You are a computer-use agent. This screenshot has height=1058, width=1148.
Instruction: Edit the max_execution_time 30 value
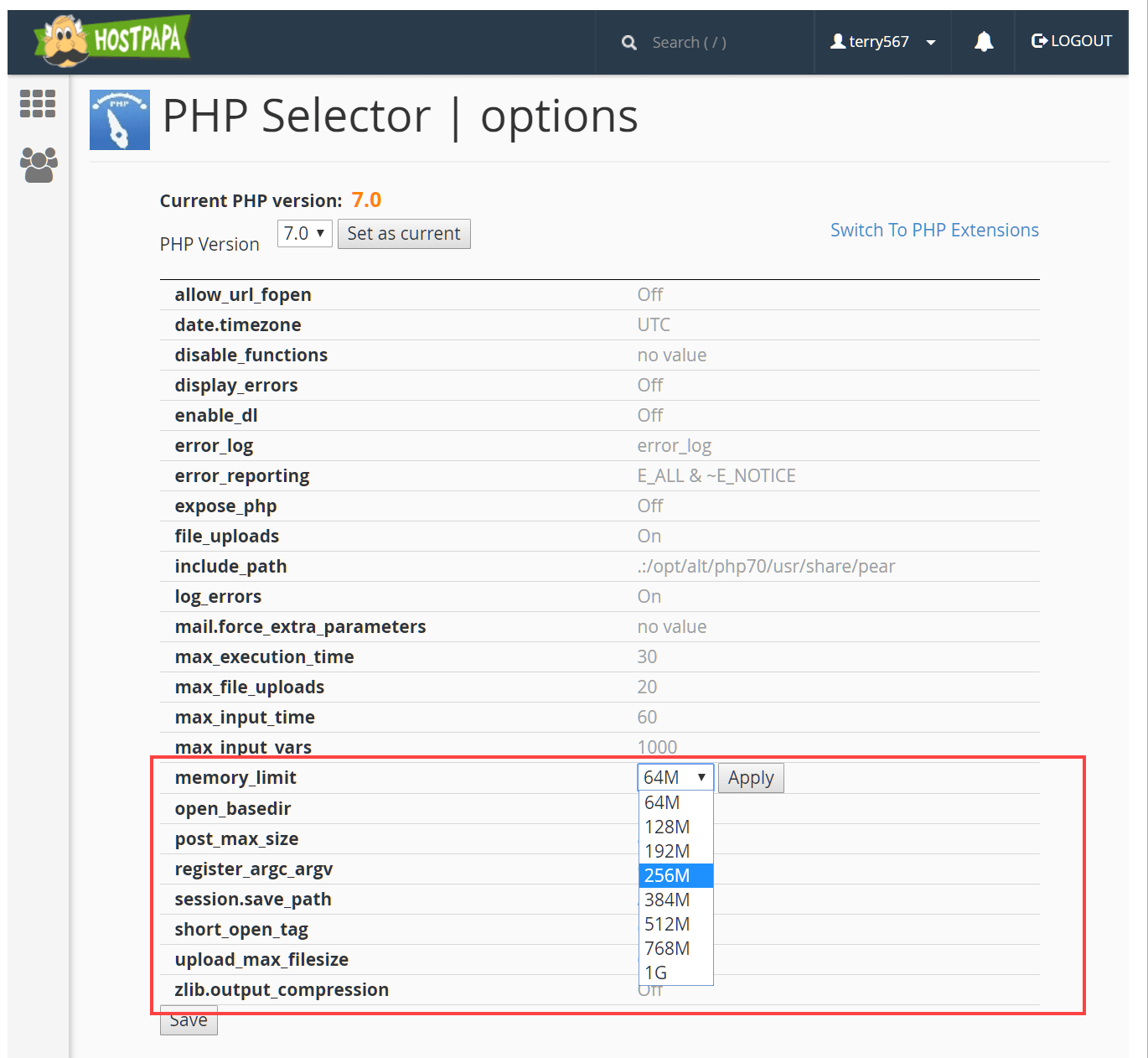coord(647,656)
